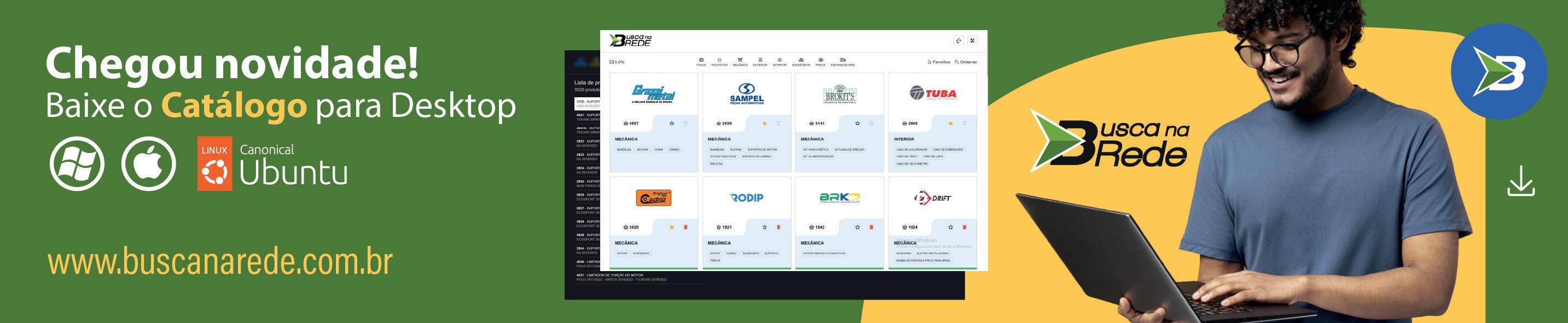Delete the Rodip catalog via red trash icon

779,227
